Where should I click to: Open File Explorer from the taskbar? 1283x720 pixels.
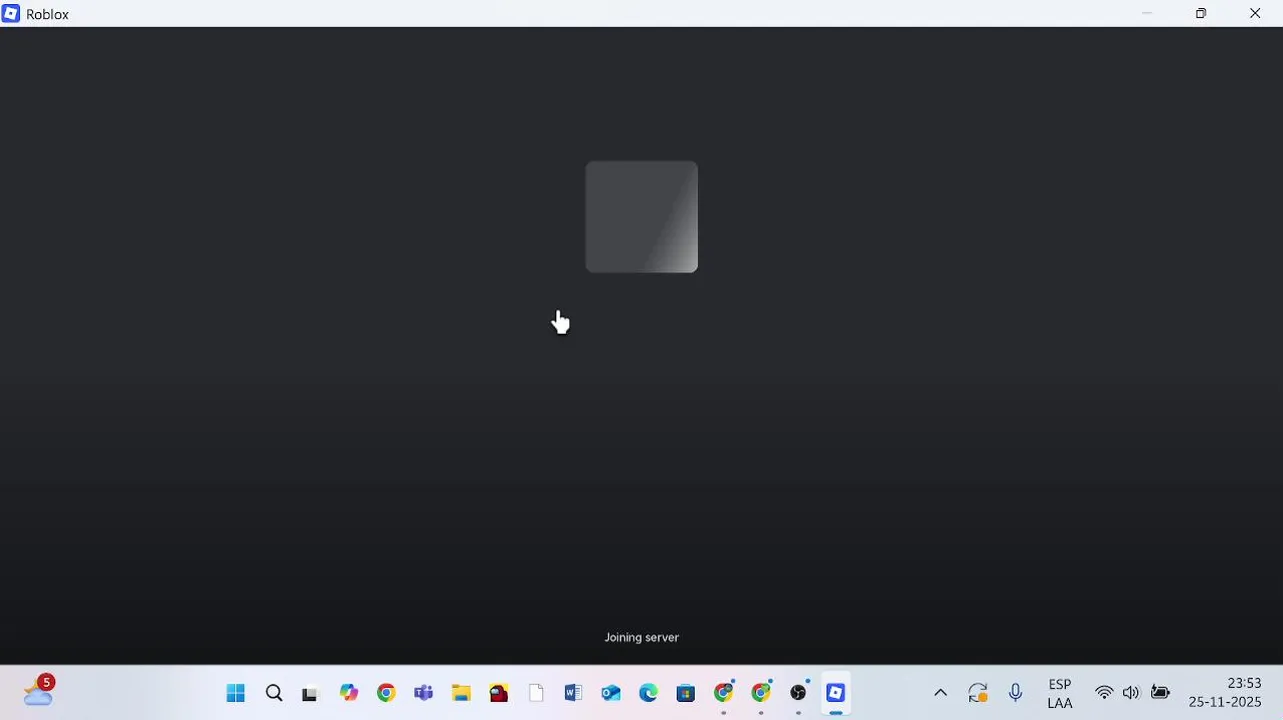click(461, 693)
